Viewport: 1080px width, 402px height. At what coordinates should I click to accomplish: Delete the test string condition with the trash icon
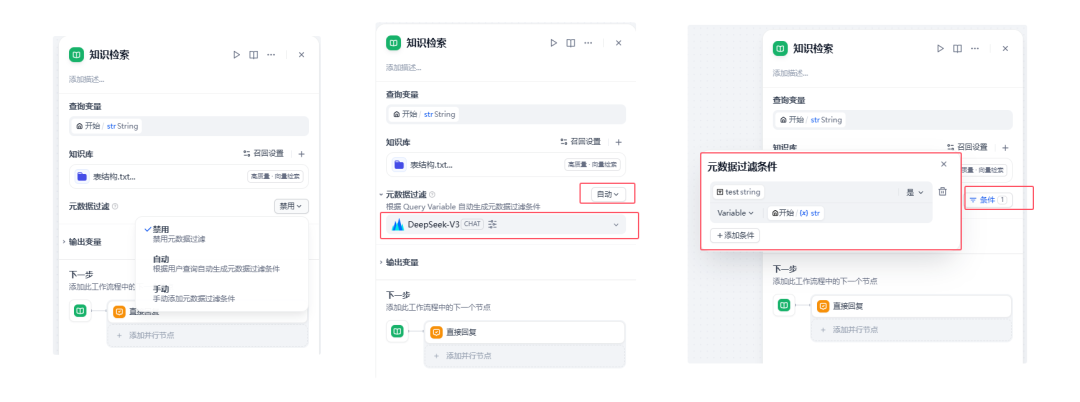[x=943, y=192]
